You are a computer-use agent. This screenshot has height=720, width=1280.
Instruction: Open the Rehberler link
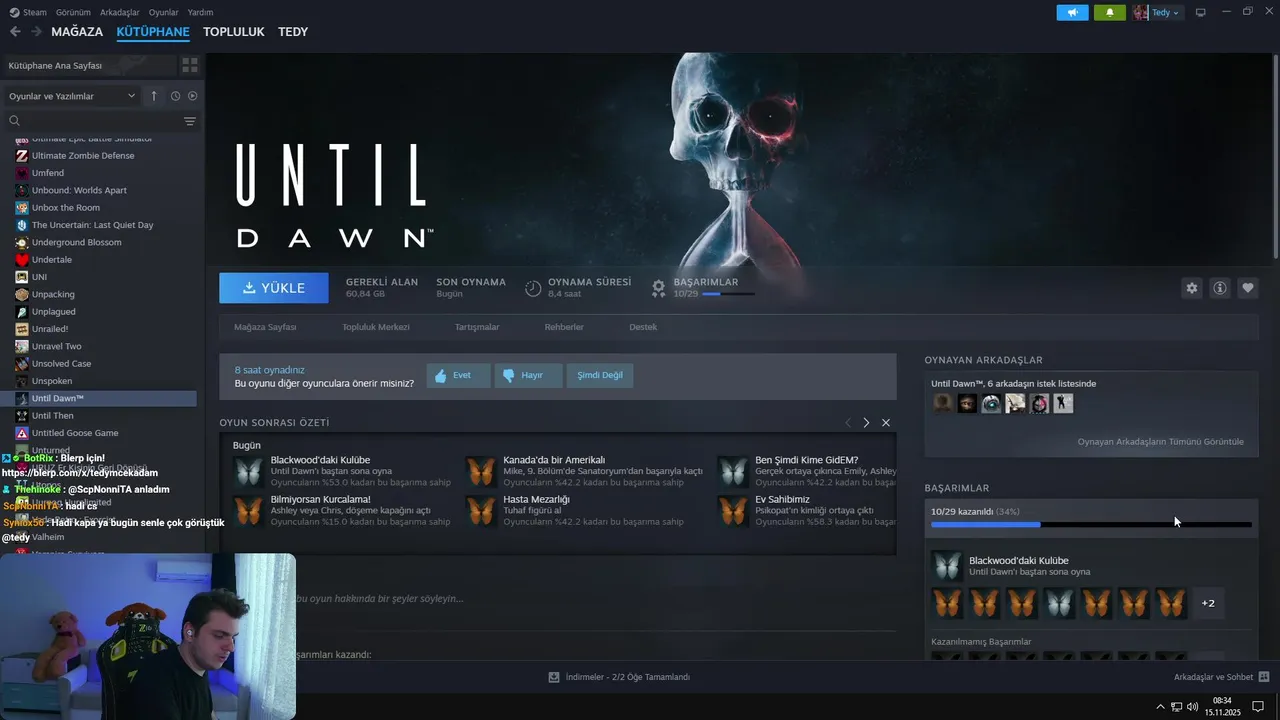coord(564,327)
